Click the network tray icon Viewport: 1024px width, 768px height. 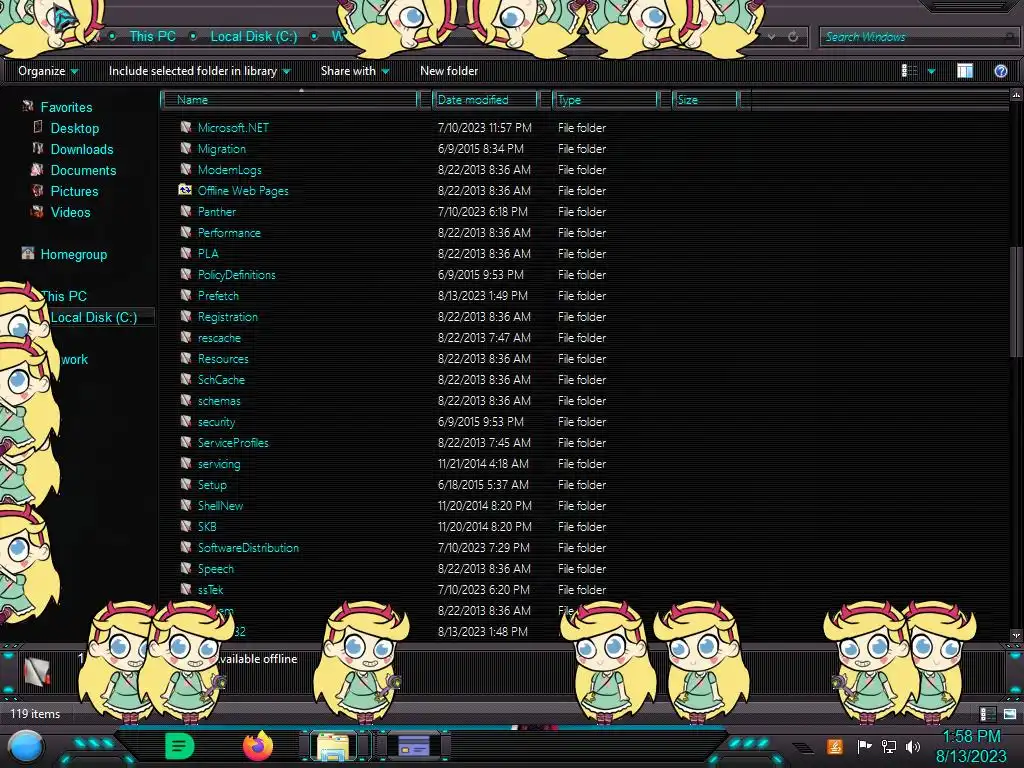tap(888, 746)
